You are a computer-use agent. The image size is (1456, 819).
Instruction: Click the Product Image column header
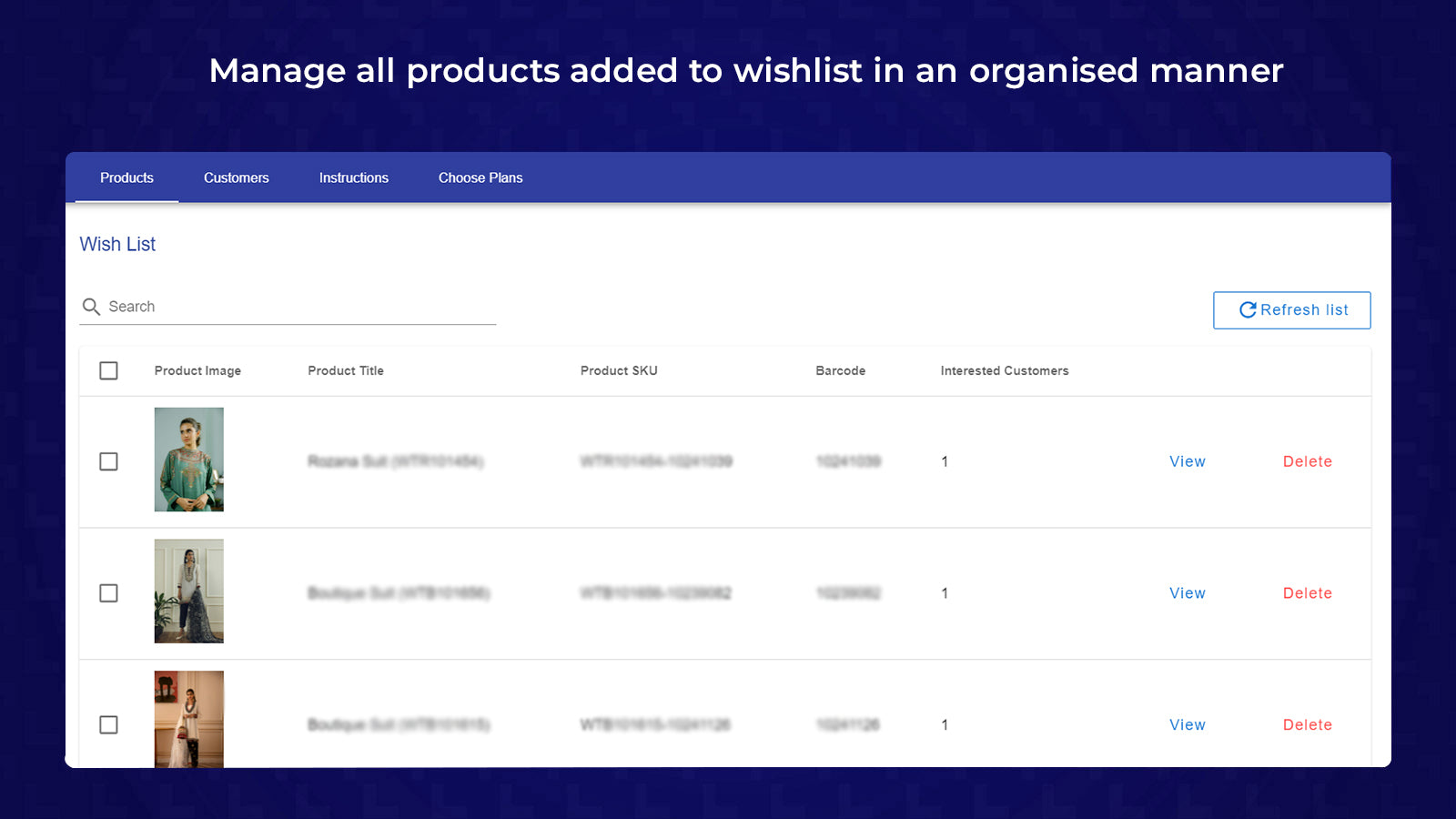[197, 370]
